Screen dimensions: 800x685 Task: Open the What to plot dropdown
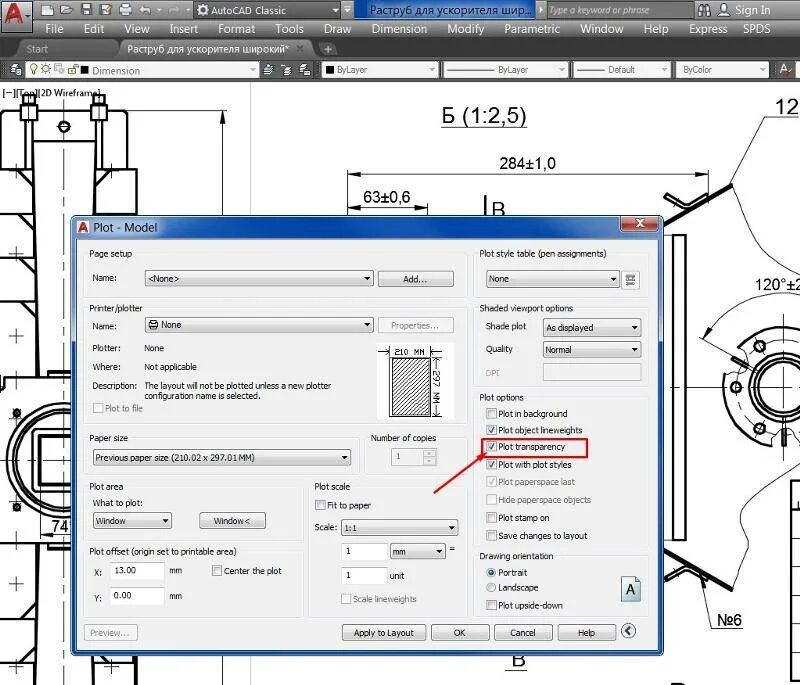(133, 521)
